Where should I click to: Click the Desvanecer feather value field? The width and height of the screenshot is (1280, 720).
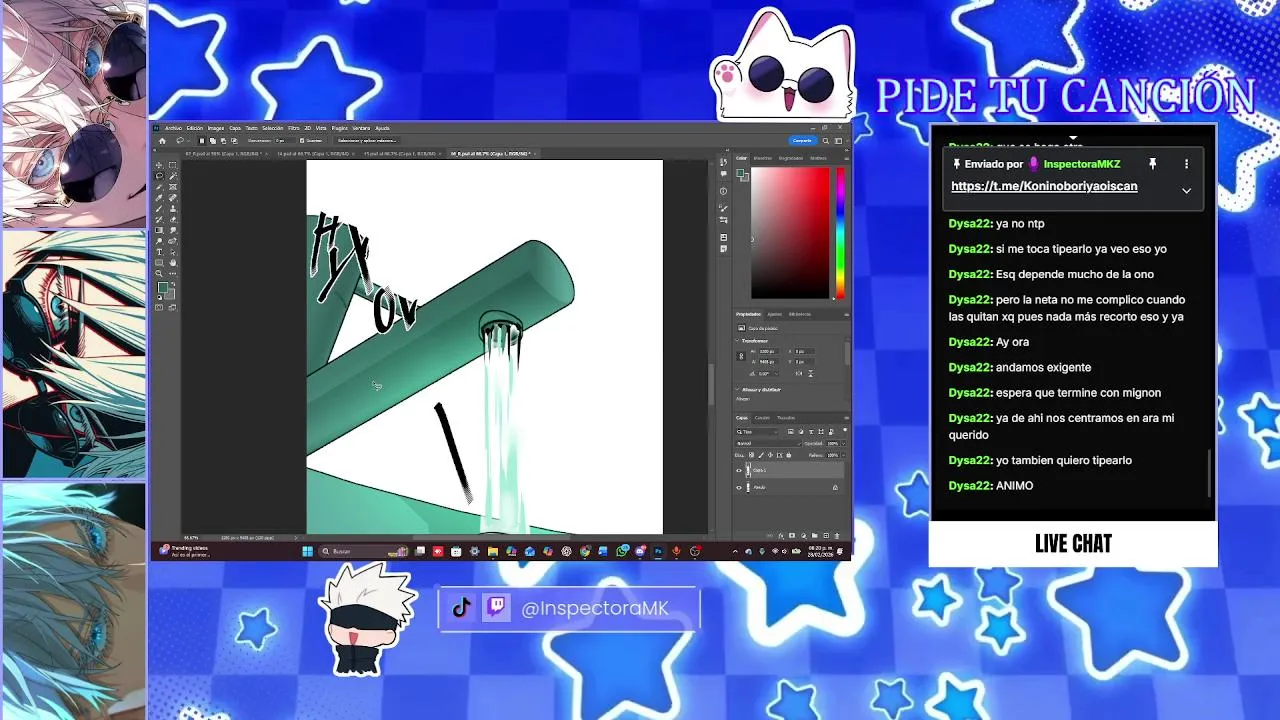(x=285, y=141)
